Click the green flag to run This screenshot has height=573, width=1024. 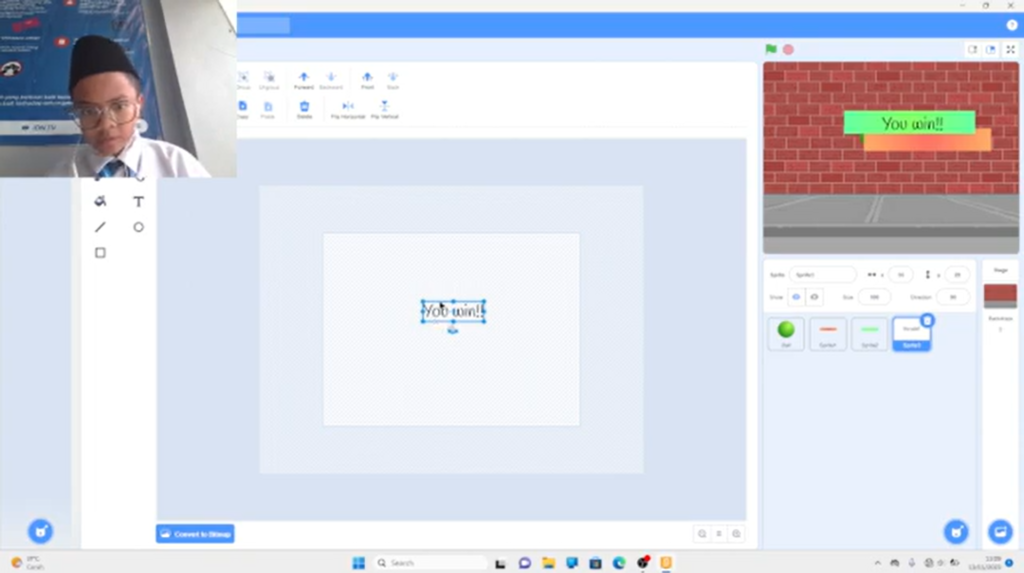pos(771,49)
